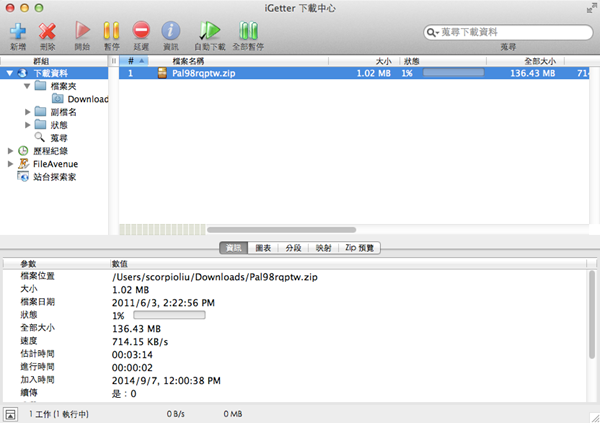Toggle 自動下載 (Auto Download) icon
Viewport: 600px width, 423px height.
(x=210, y=31)
